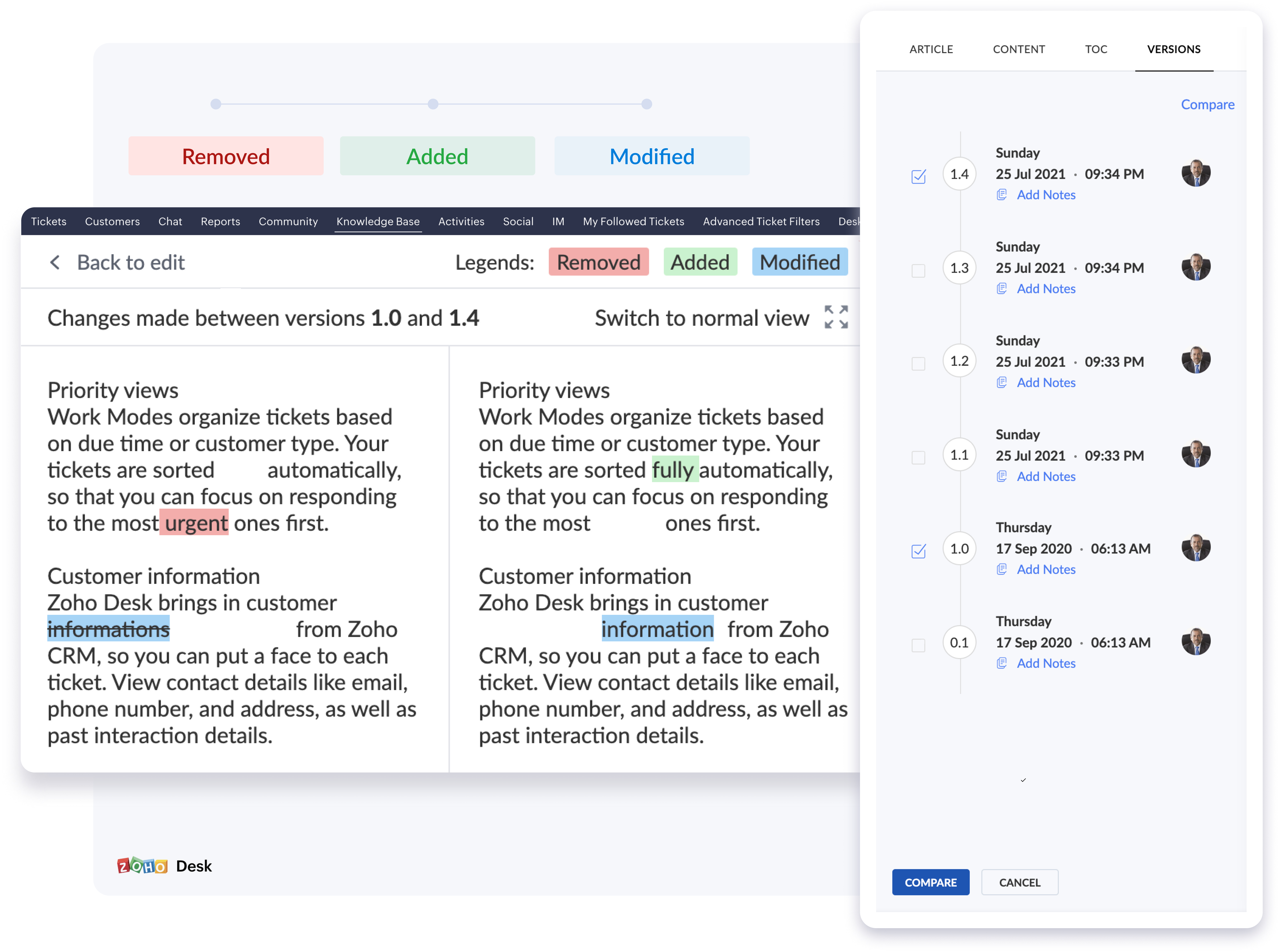Screen dimensions: 1280x952
Task: Open the Knowledge Base menu item
Action: point(378,221)
